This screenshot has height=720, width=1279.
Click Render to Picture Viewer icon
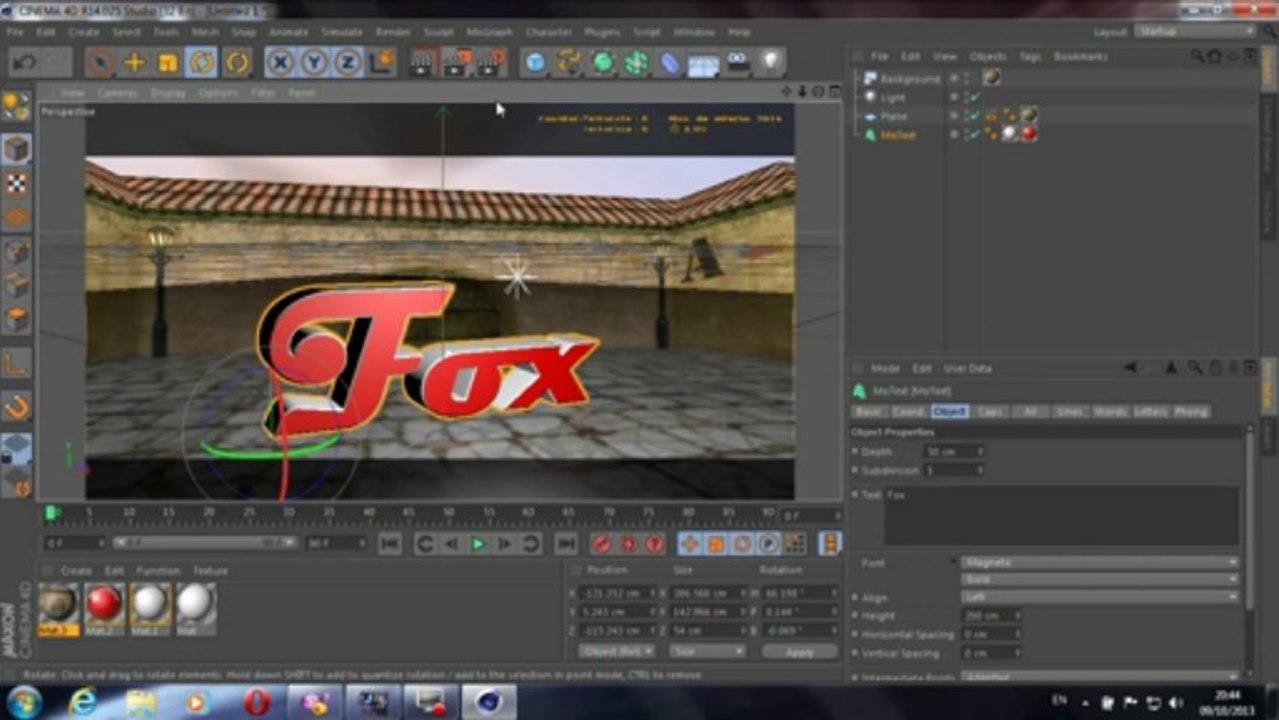(x=457, y=63)
